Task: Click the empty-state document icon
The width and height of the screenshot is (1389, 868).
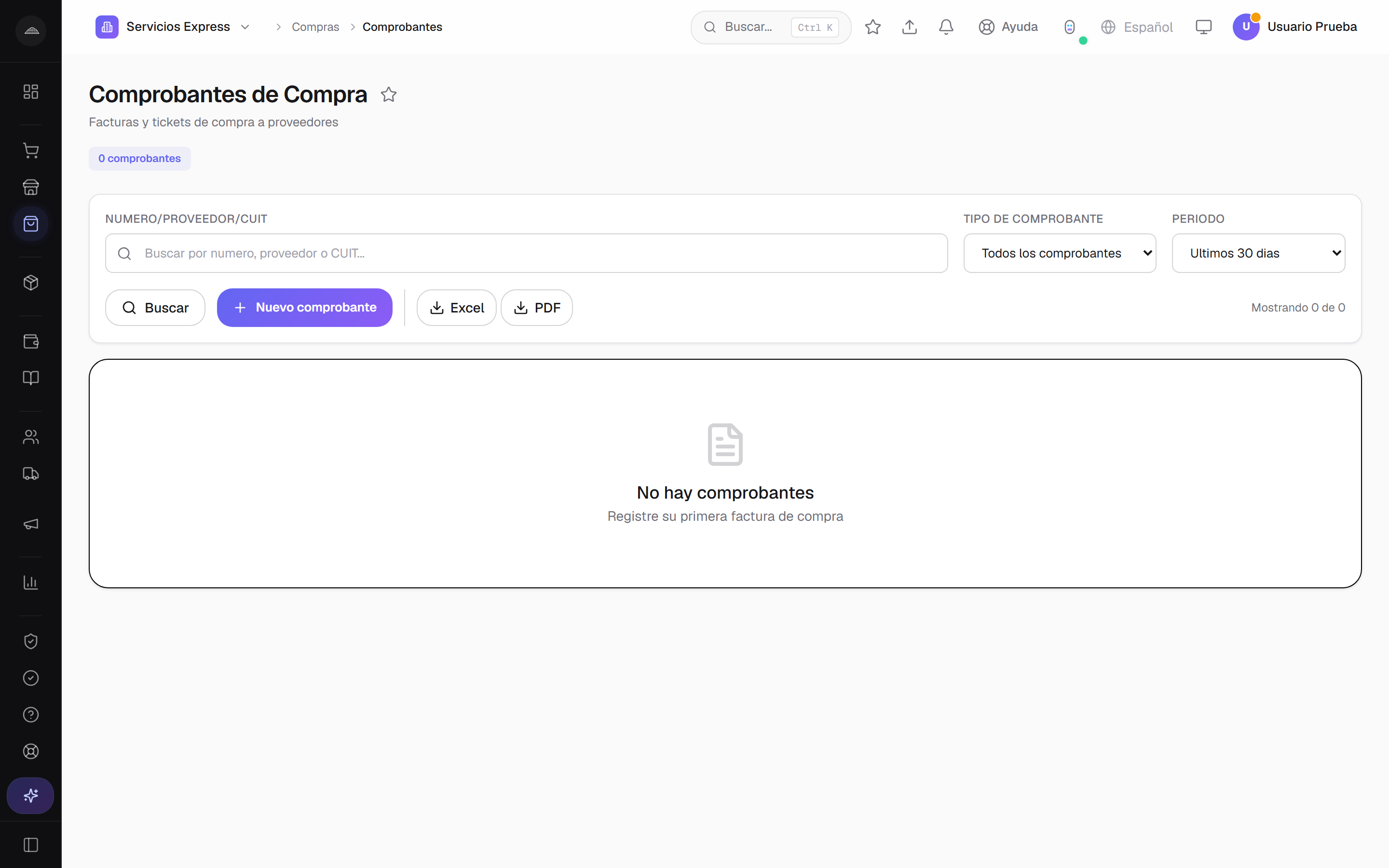Action: (x=725, y=444)
